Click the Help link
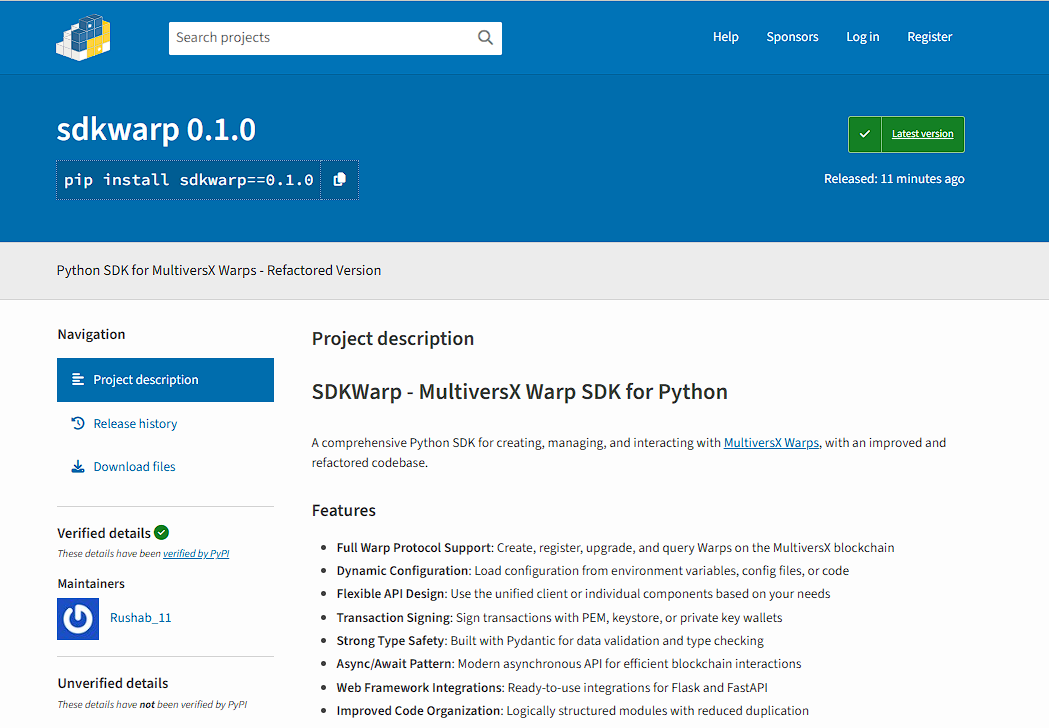Viewport: 1049px width, 728px height. pyautogui.click(x=726, y=36)
